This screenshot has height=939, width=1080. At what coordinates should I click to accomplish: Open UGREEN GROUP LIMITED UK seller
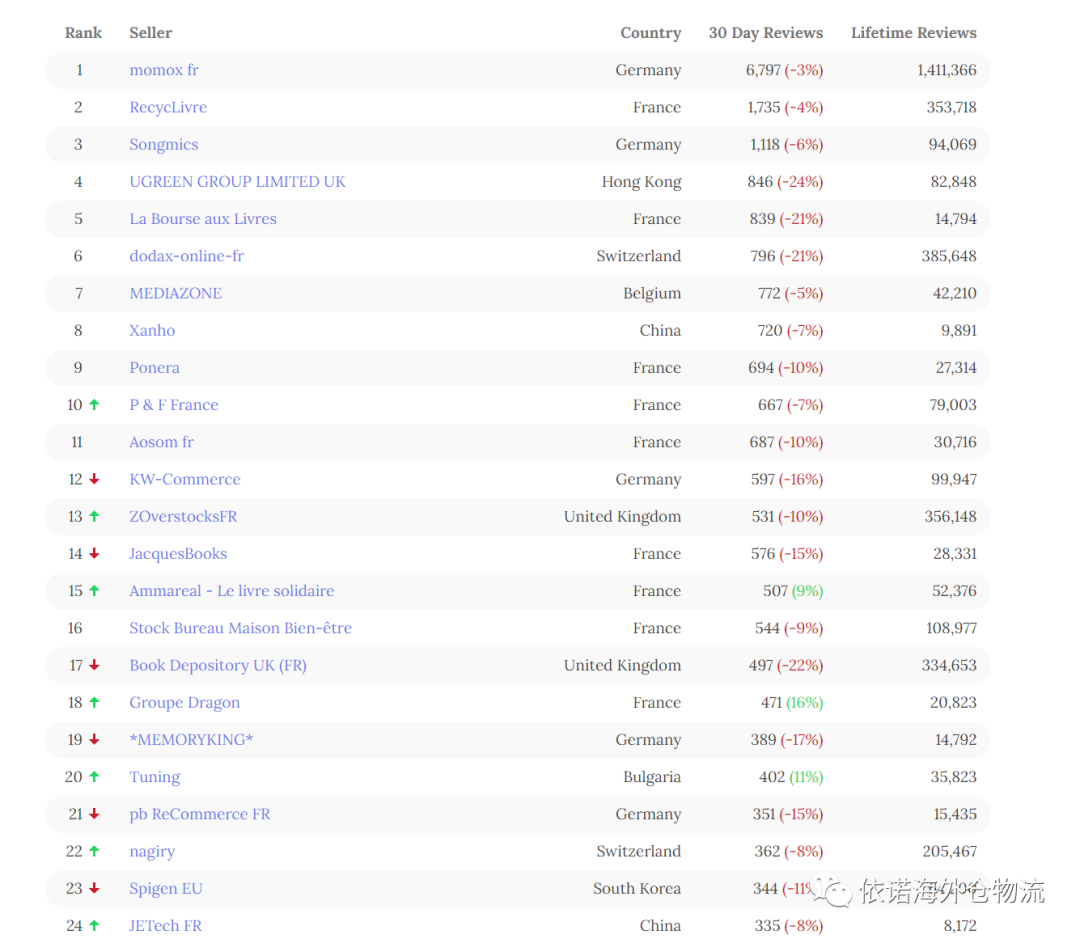(x=238, y=182)
